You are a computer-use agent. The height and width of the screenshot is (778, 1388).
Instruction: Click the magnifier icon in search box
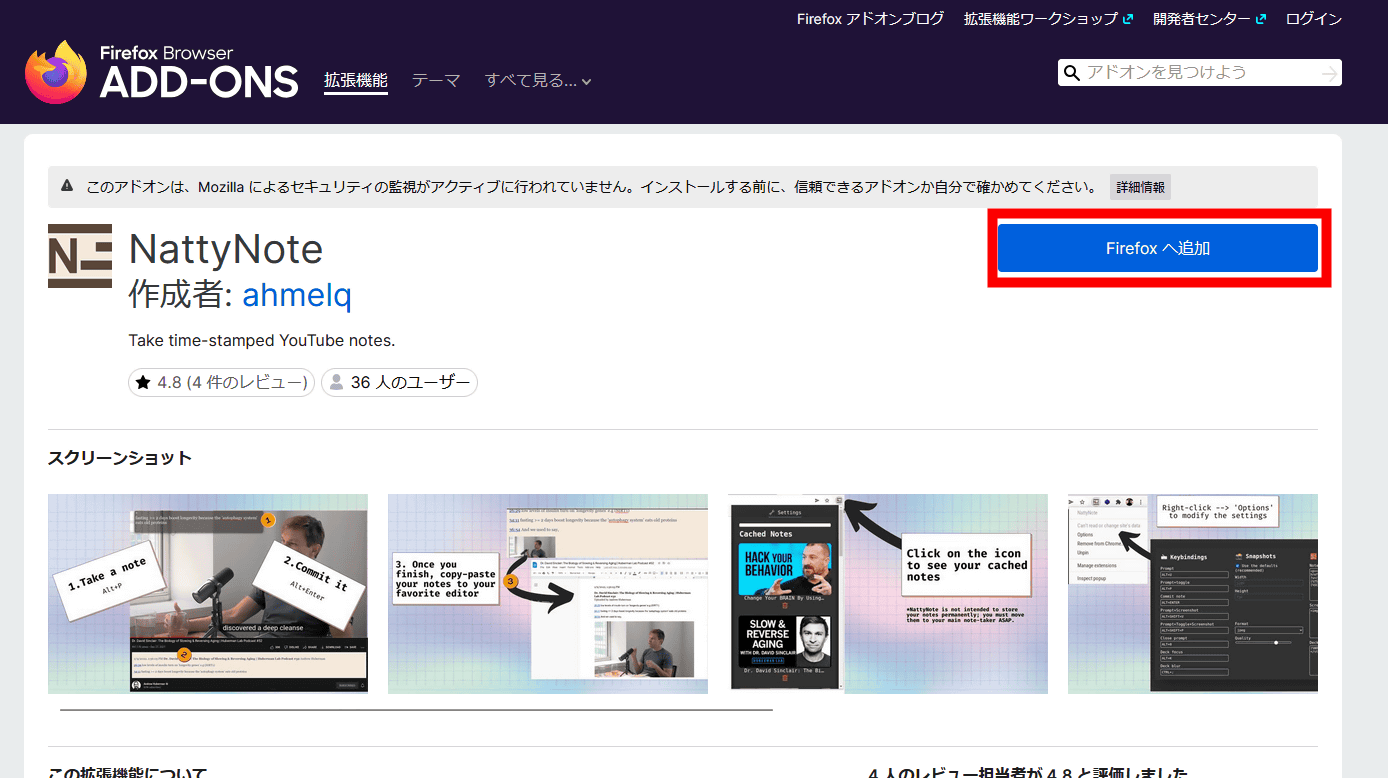(x=1072, y=73)
